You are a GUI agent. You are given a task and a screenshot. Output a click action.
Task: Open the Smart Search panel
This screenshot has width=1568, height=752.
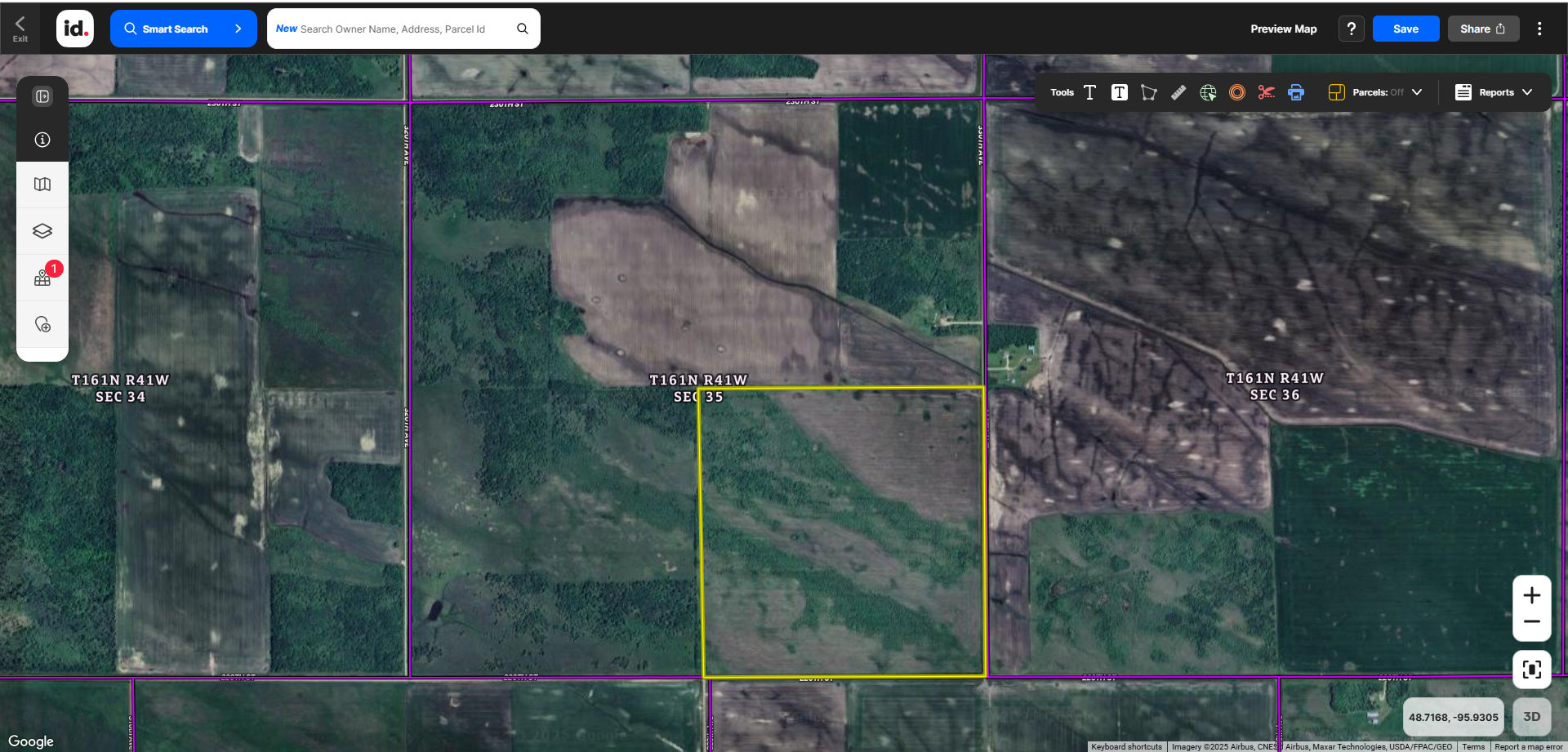(183, 29)
